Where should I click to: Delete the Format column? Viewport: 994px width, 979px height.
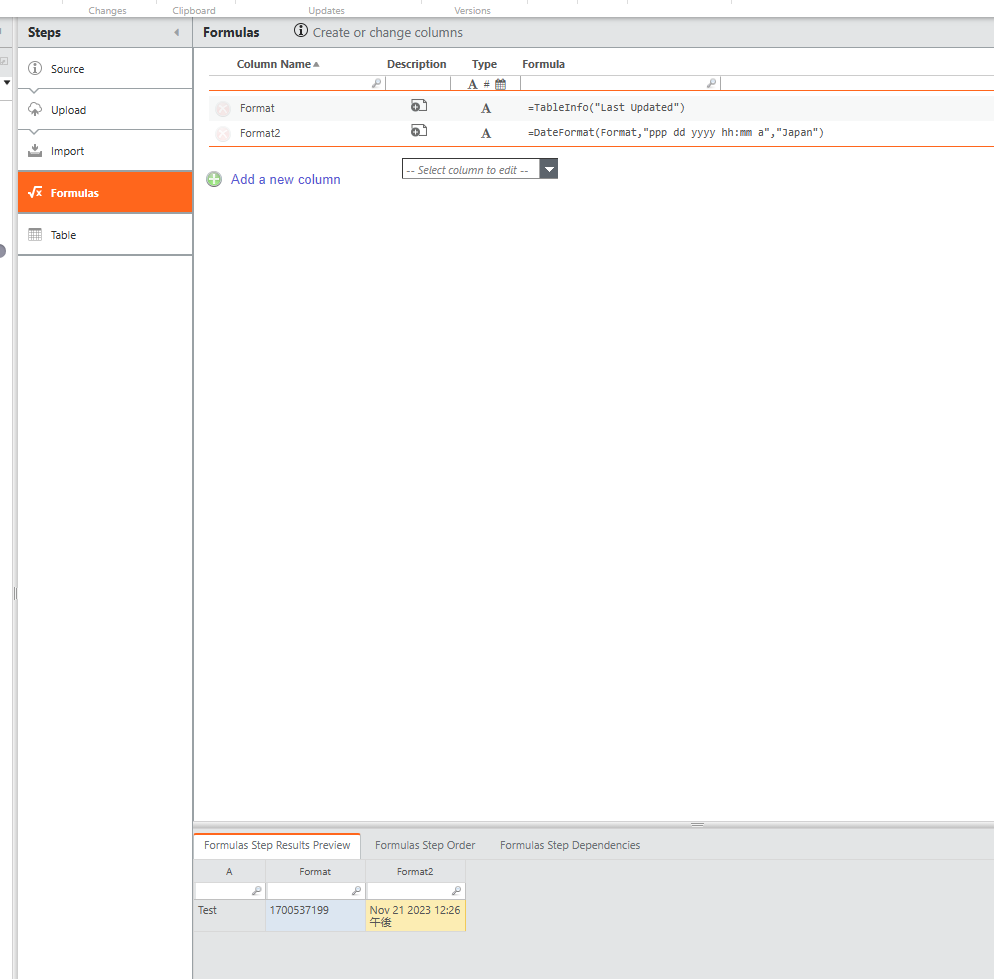click(223, 109)
